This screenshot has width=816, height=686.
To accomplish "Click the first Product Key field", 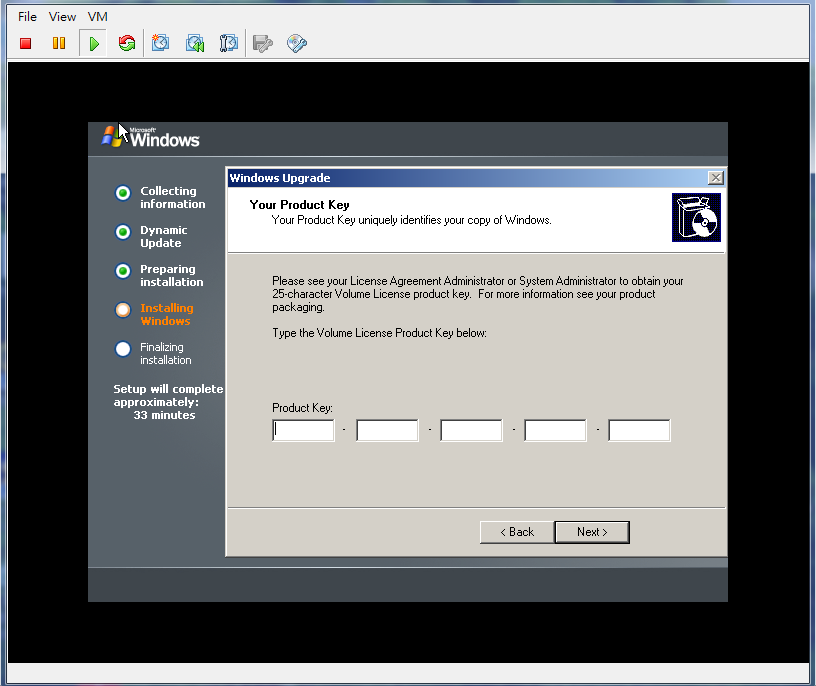I will tap(303, 430).
